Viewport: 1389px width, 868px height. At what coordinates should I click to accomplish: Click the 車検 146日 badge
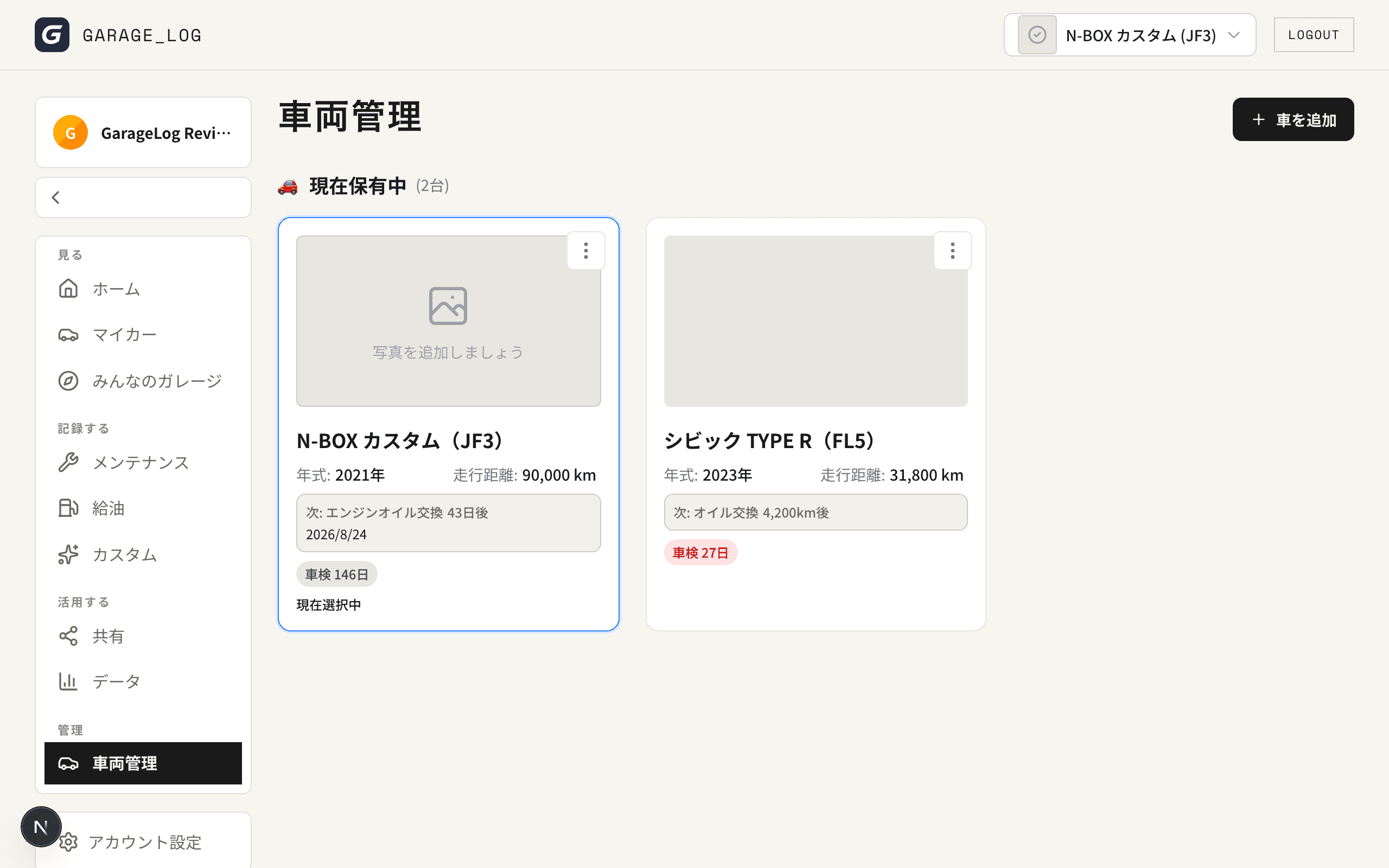pyautogui.click(x=336, y=574)
